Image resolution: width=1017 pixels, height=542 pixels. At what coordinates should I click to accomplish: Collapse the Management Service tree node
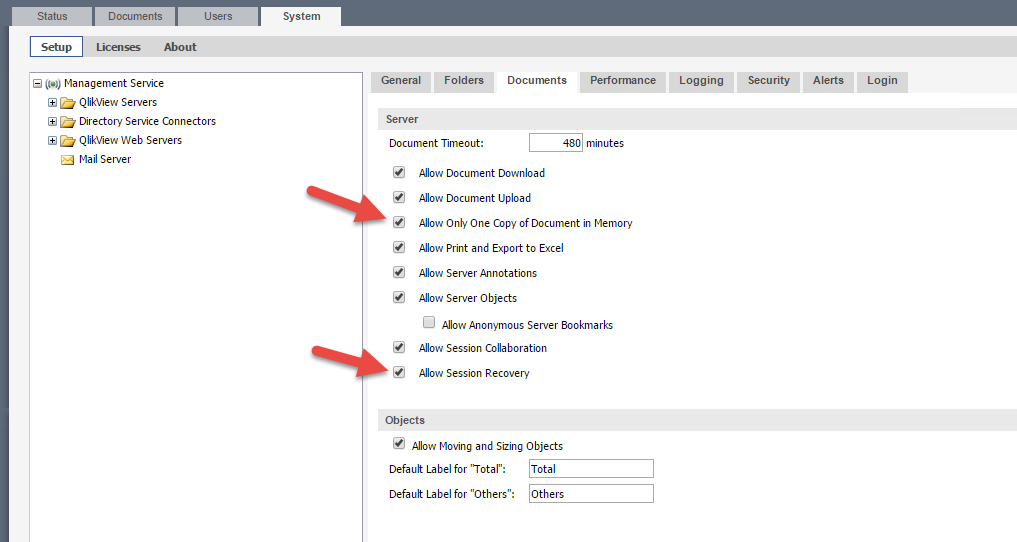[x=38, y=84]
